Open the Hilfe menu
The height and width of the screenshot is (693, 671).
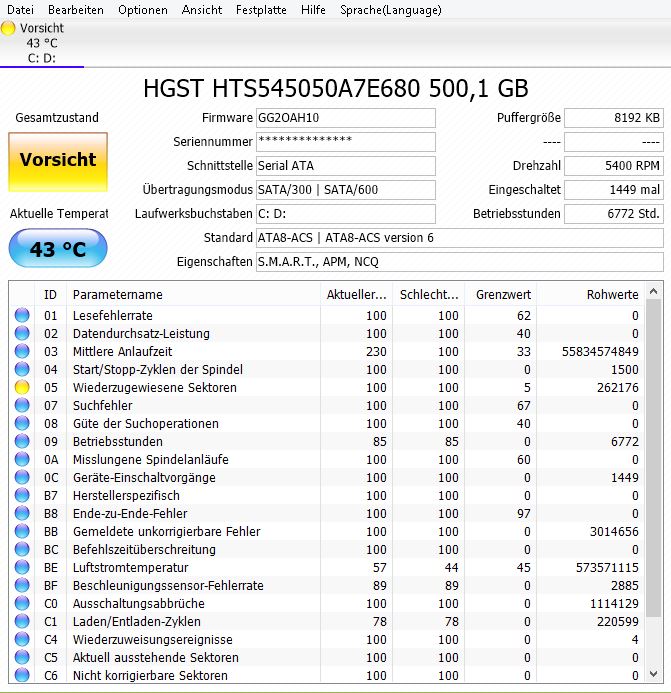pyautogui.click(x=313, y=10)
